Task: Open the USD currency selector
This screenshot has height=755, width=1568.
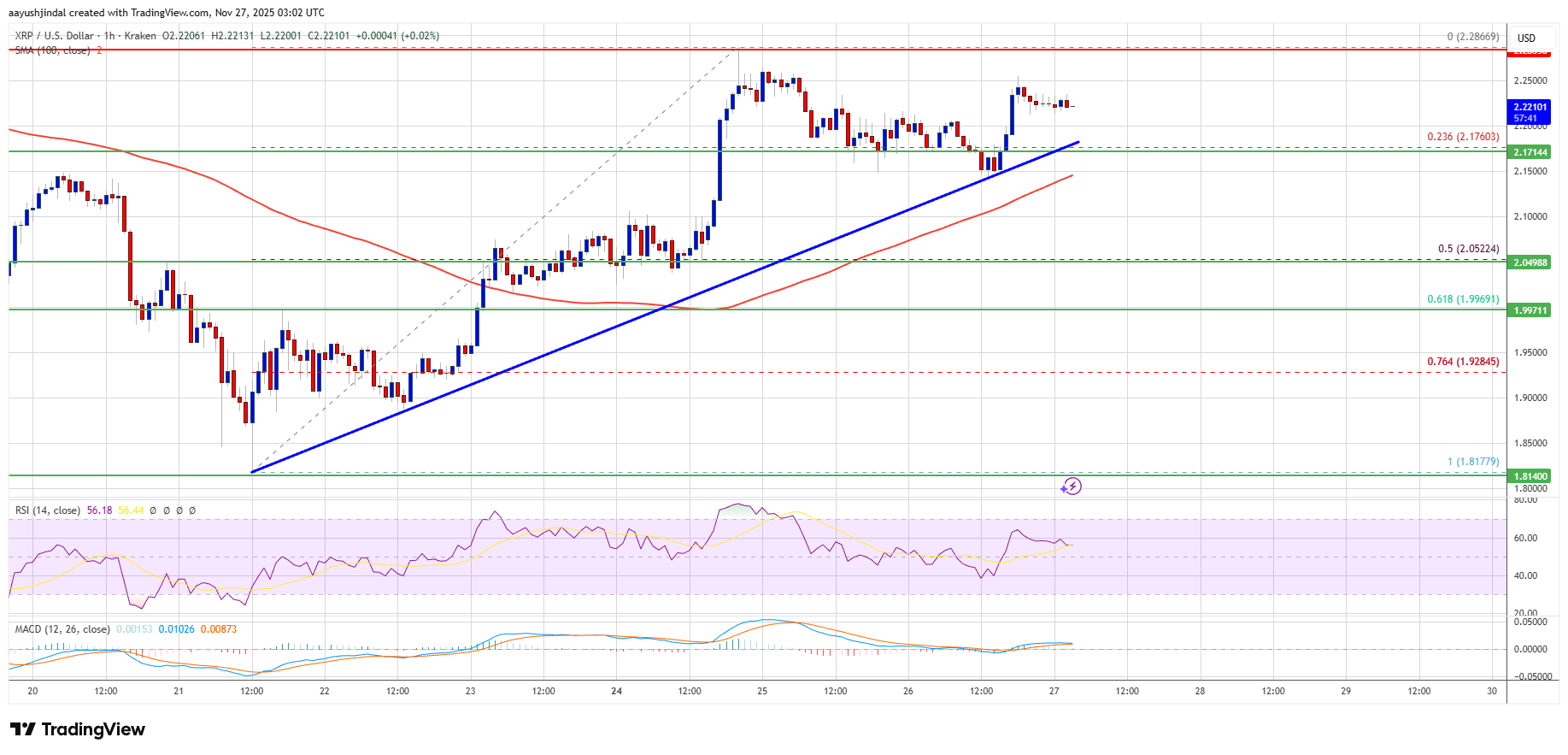Action: point(1526,38)
